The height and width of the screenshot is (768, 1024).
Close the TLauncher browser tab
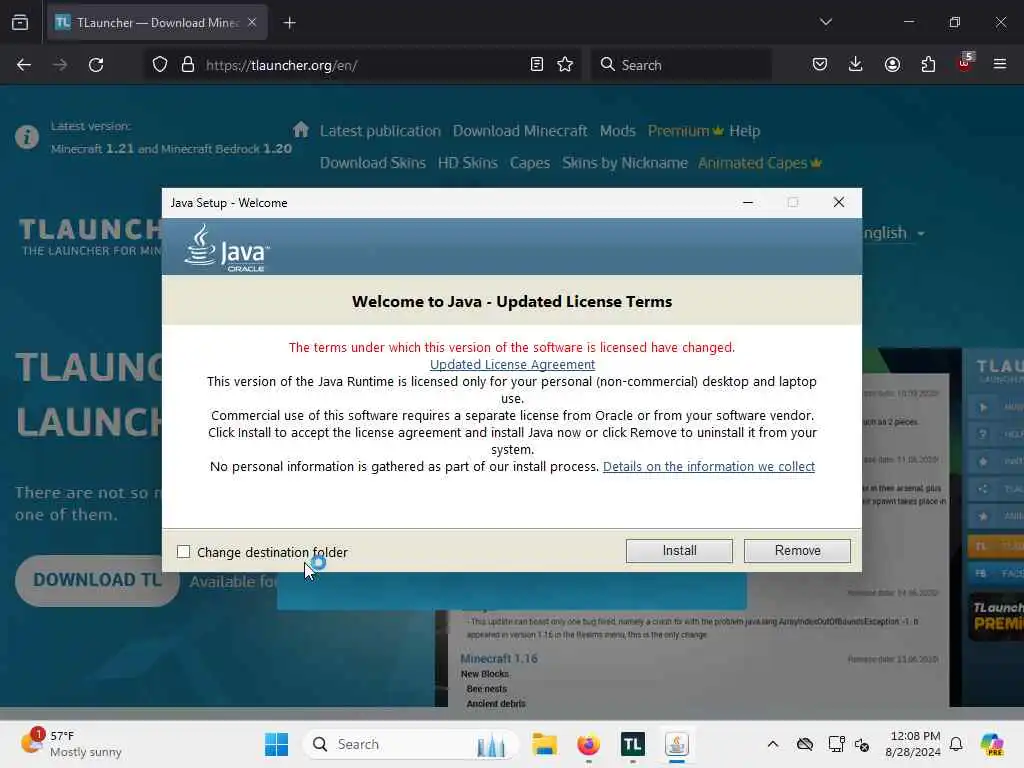252,22
